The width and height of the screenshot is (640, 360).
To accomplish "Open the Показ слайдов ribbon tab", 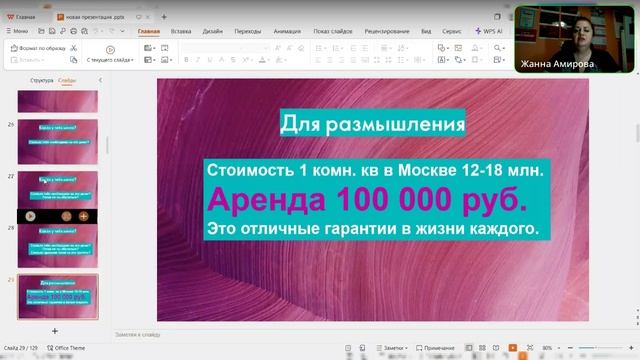I will [x=333, y=31].
